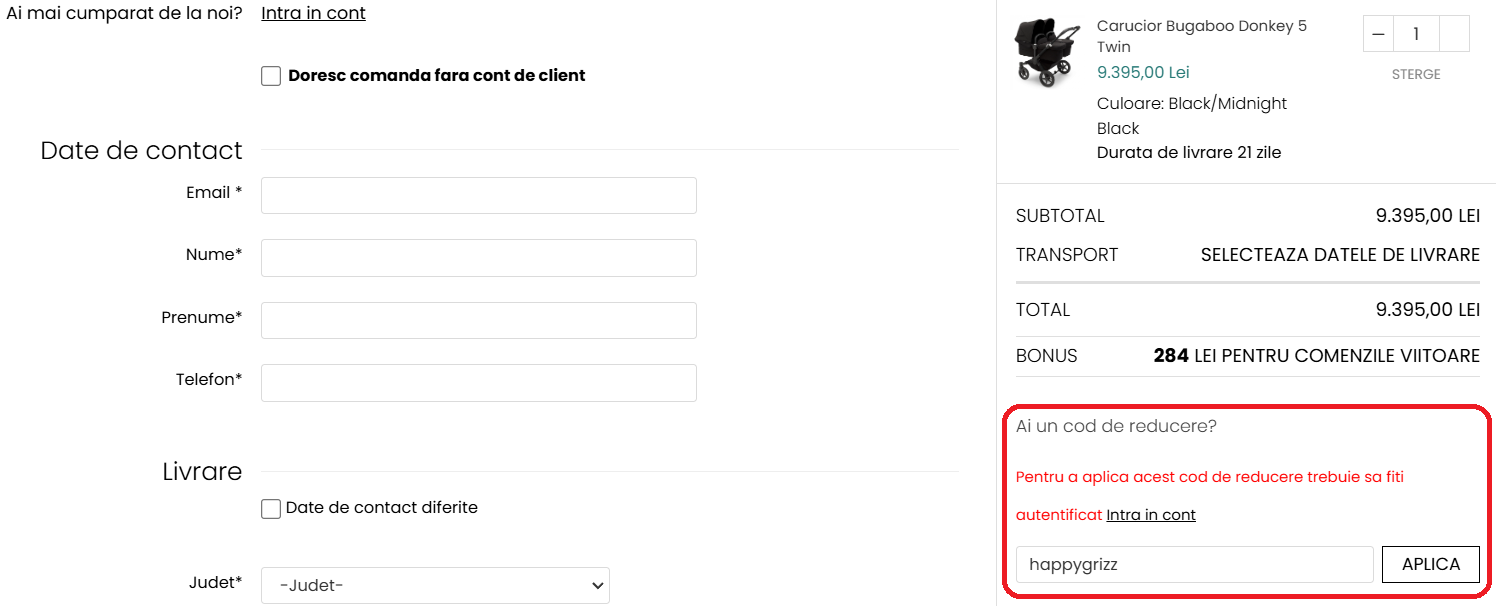This screenshot has height=606, width=1496.
Task: Open the Bugaboo Donkey stroller product image
Action: (1048, 53)
